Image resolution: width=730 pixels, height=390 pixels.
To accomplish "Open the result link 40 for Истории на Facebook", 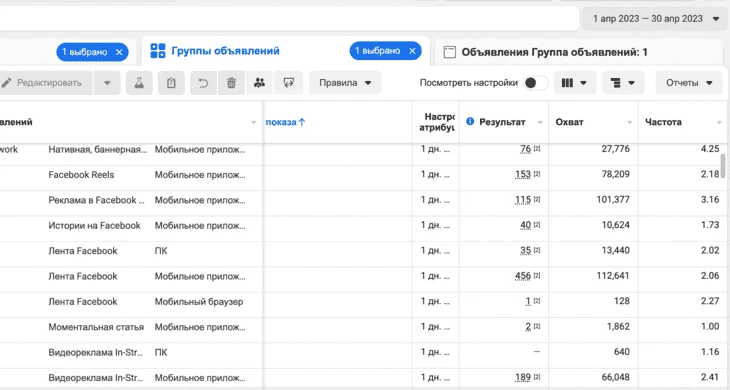I will 525,225.
